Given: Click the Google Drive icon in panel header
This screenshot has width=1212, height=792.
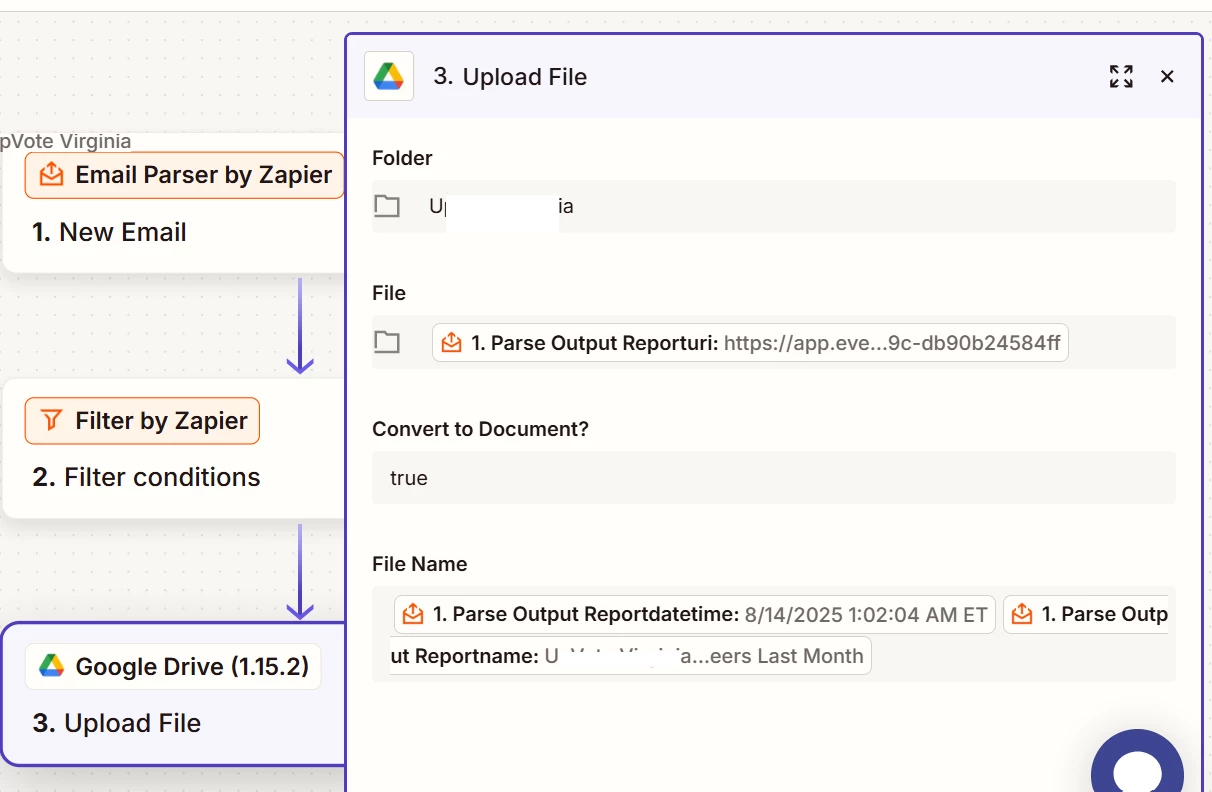Looking at the screenshot, I should click(x=389, y=77).
